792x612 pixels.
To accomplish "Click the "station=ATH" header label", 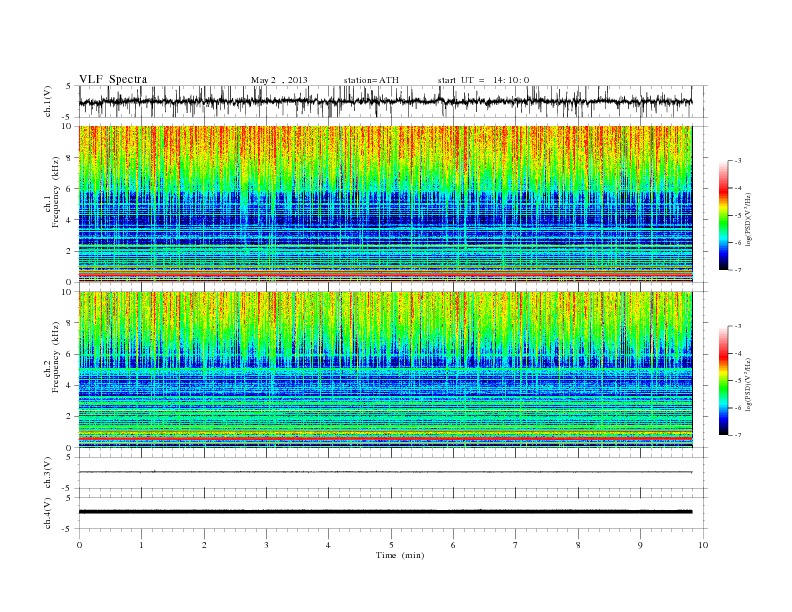I will point(371,80).
